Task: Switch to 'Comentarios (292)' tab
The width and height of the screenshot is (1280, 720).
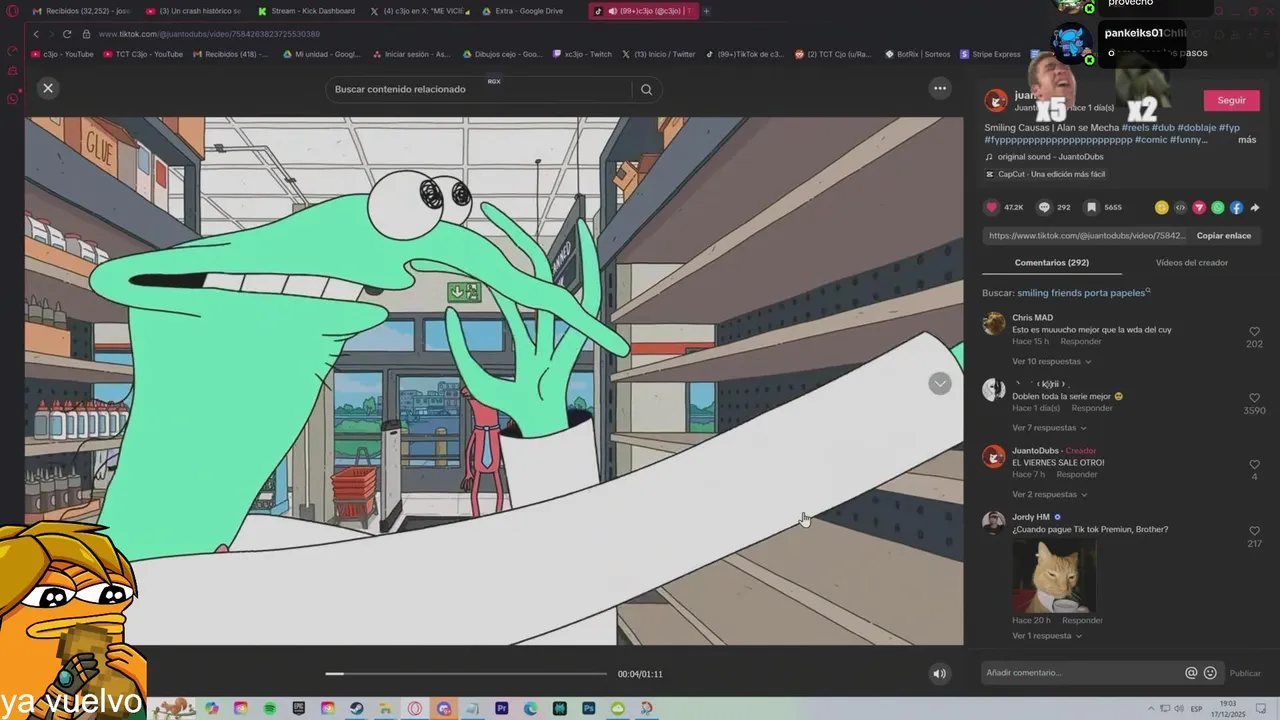Action: coord(1052,263)
